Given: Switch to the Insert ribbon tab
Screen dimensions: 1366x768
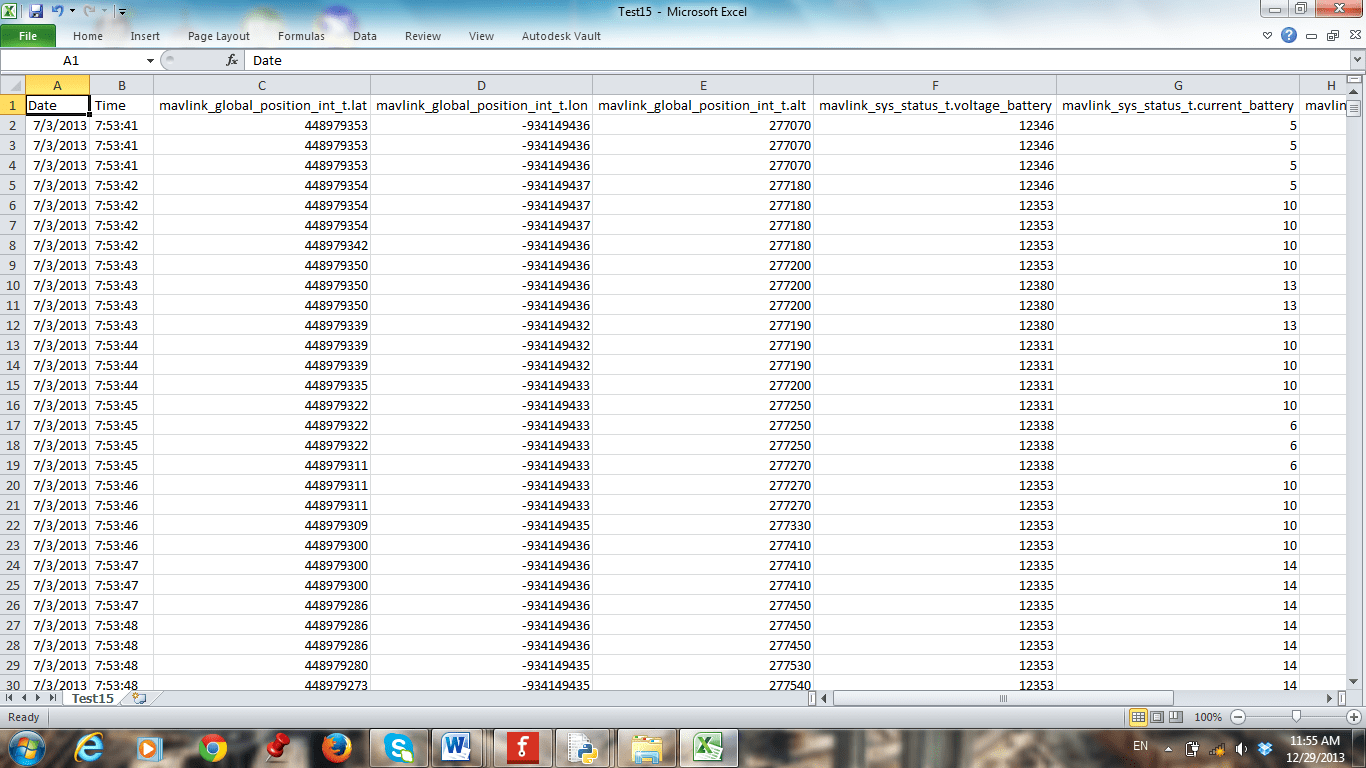Looking at the screenshot, I should click(x=145, y=36).
